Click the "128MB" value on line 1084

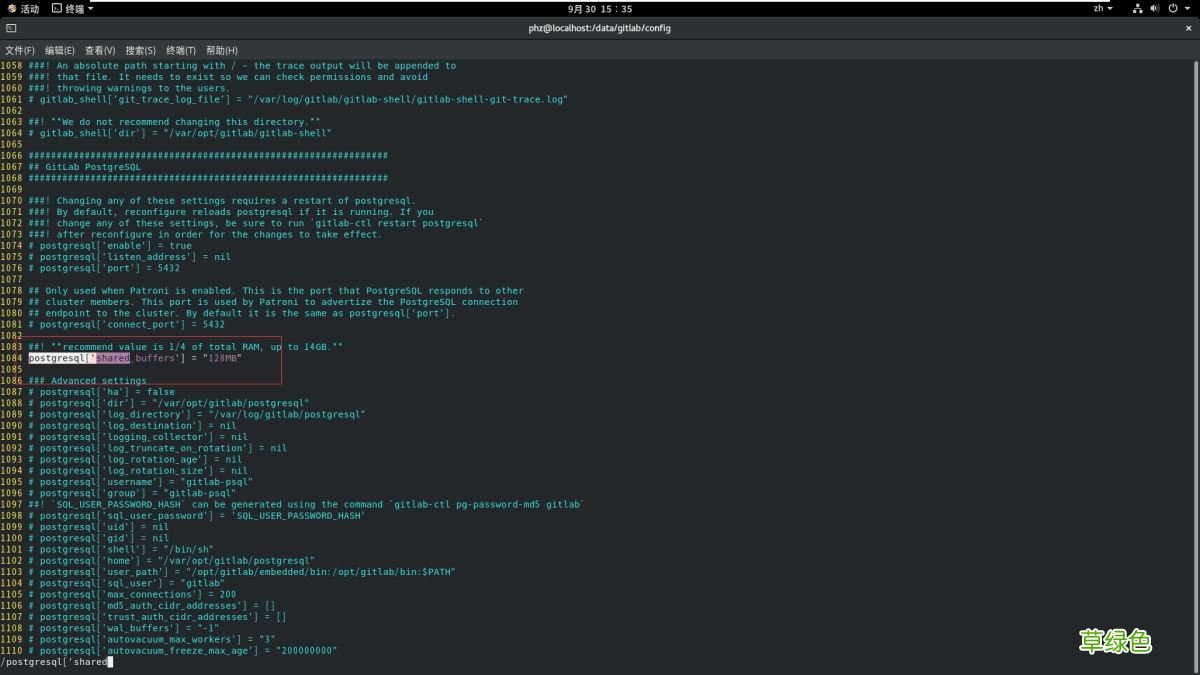223,358
